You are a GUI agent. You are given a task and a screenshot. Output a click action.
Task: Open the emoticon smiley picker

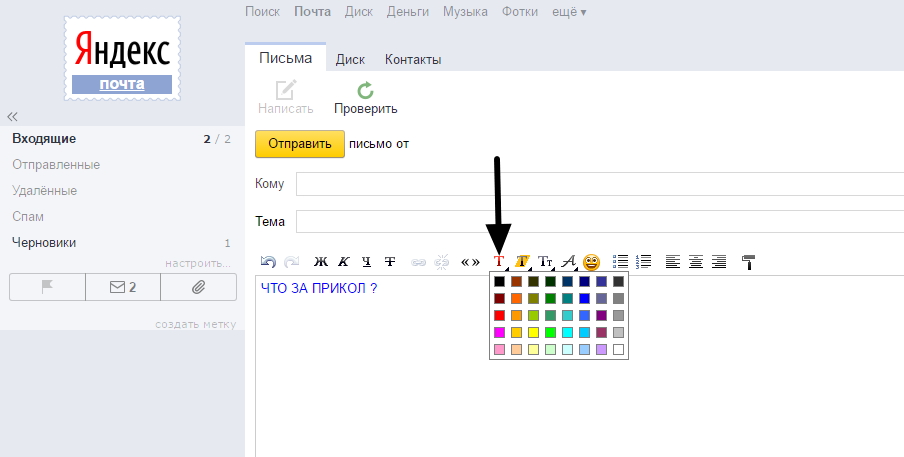[x=592, y=262]
